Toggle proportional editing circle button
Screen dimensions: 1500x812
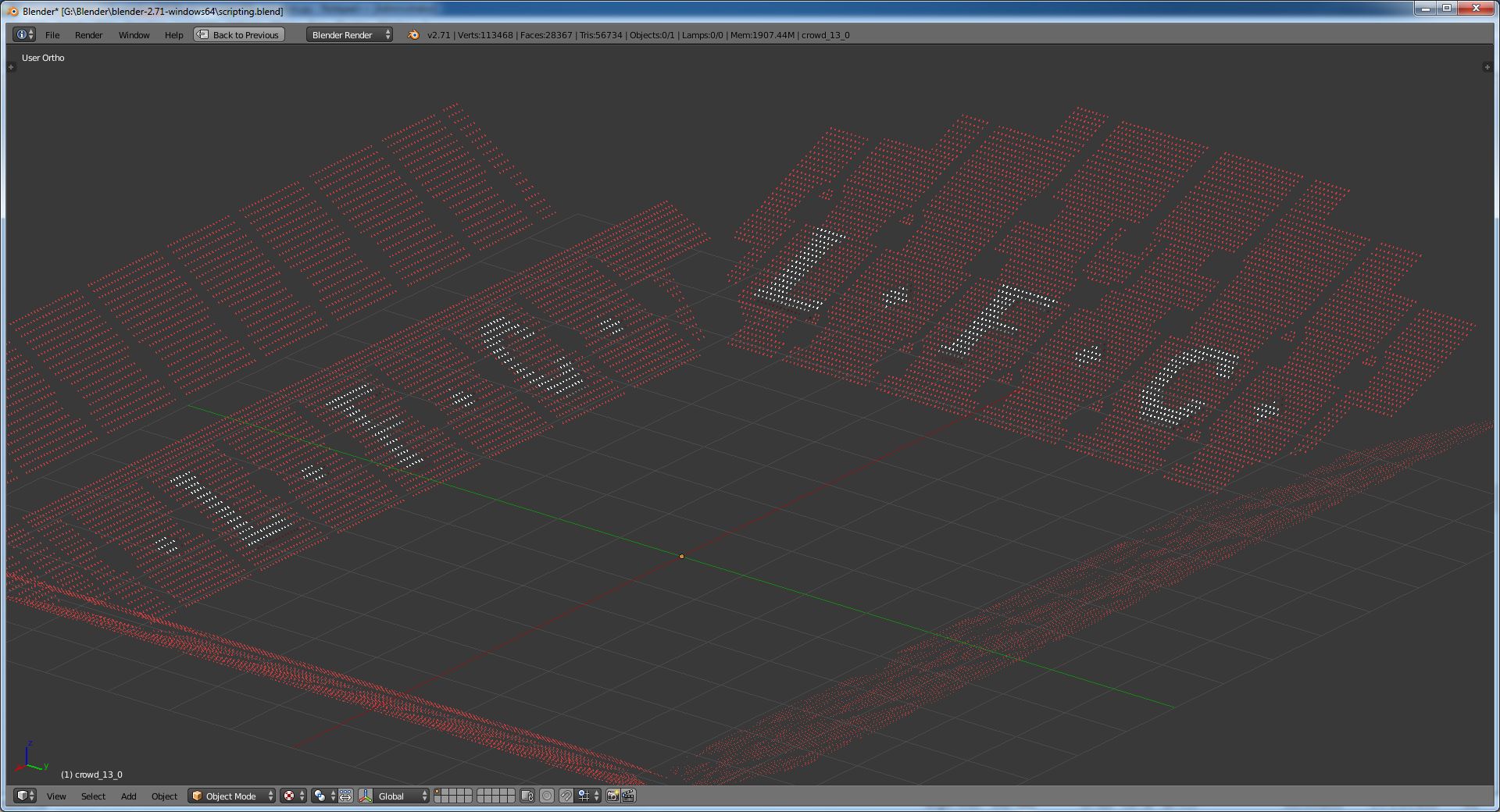coord(547,796)
